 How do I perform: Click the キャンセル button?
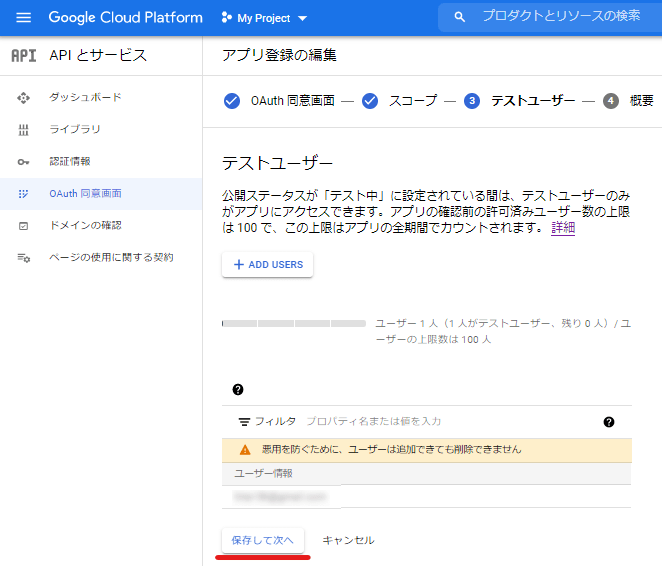348,540
